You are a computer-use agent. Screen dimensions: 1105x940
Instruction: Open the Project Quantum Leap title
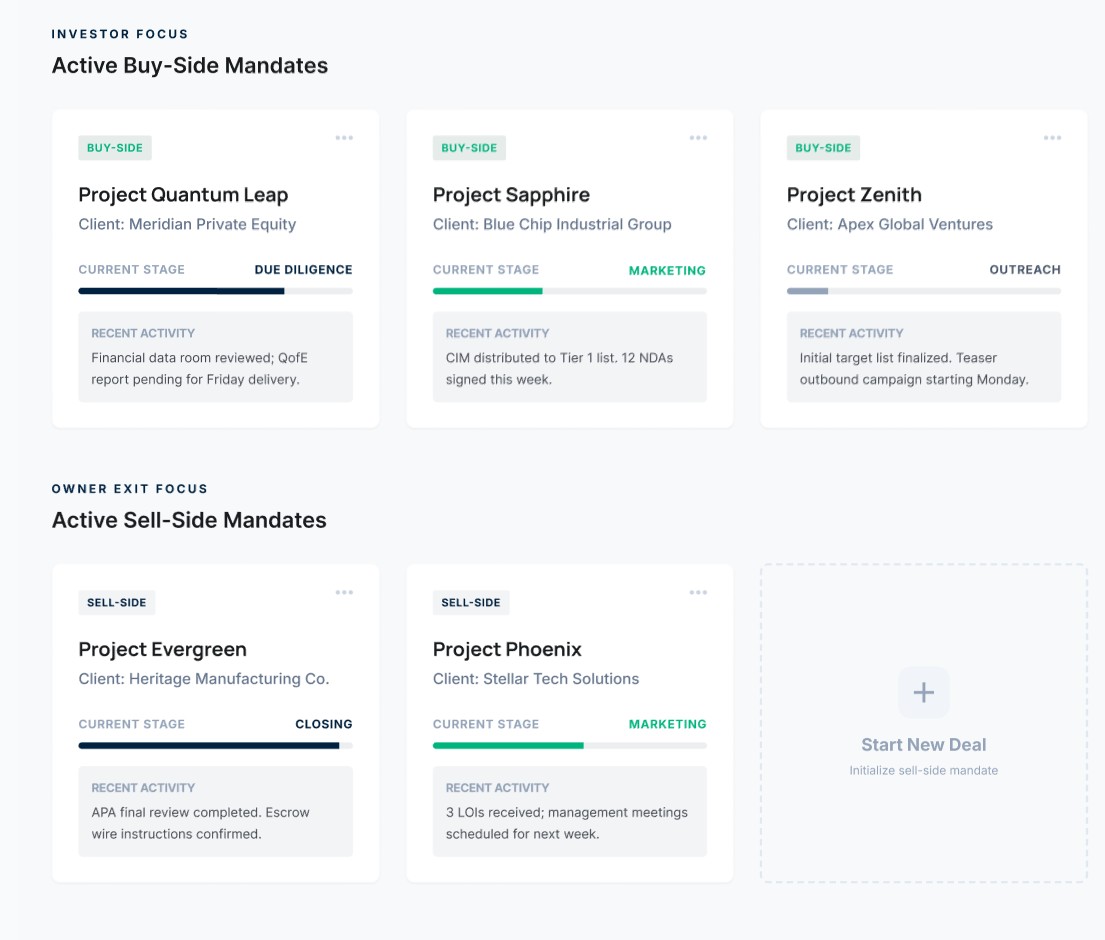(183, 195)
